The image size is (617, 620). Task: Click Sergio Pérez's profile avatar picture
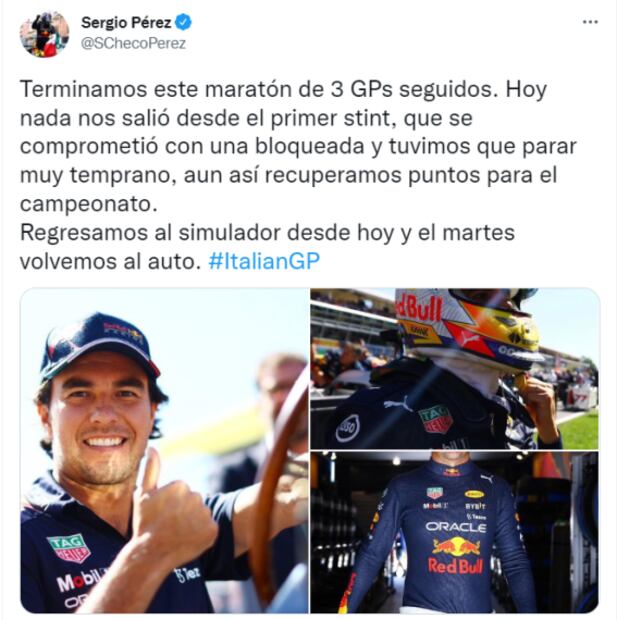[x=44, y=34]
